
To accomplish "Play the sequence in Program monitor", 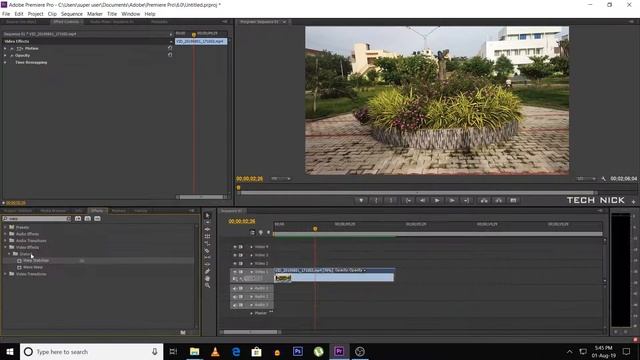I will 437,200.
